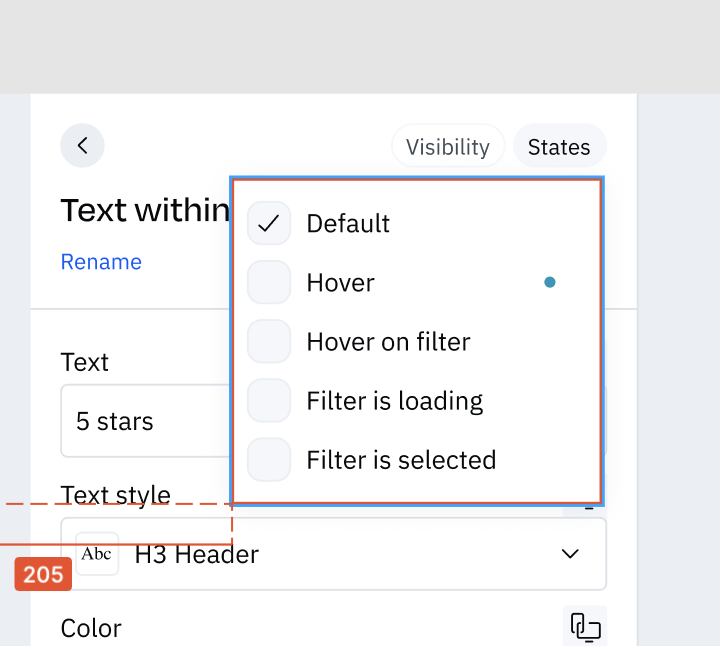Viewport: 720px width, 646px height.
Task: Click the 'Text within' element title
Action: (x=145, y=210)
